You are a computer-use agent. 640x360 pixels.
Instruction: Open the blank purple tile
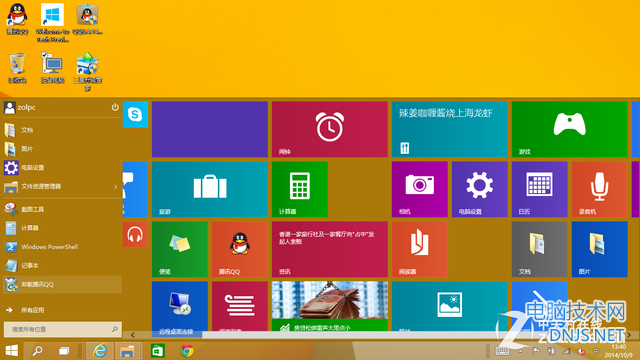coord(210,129)
